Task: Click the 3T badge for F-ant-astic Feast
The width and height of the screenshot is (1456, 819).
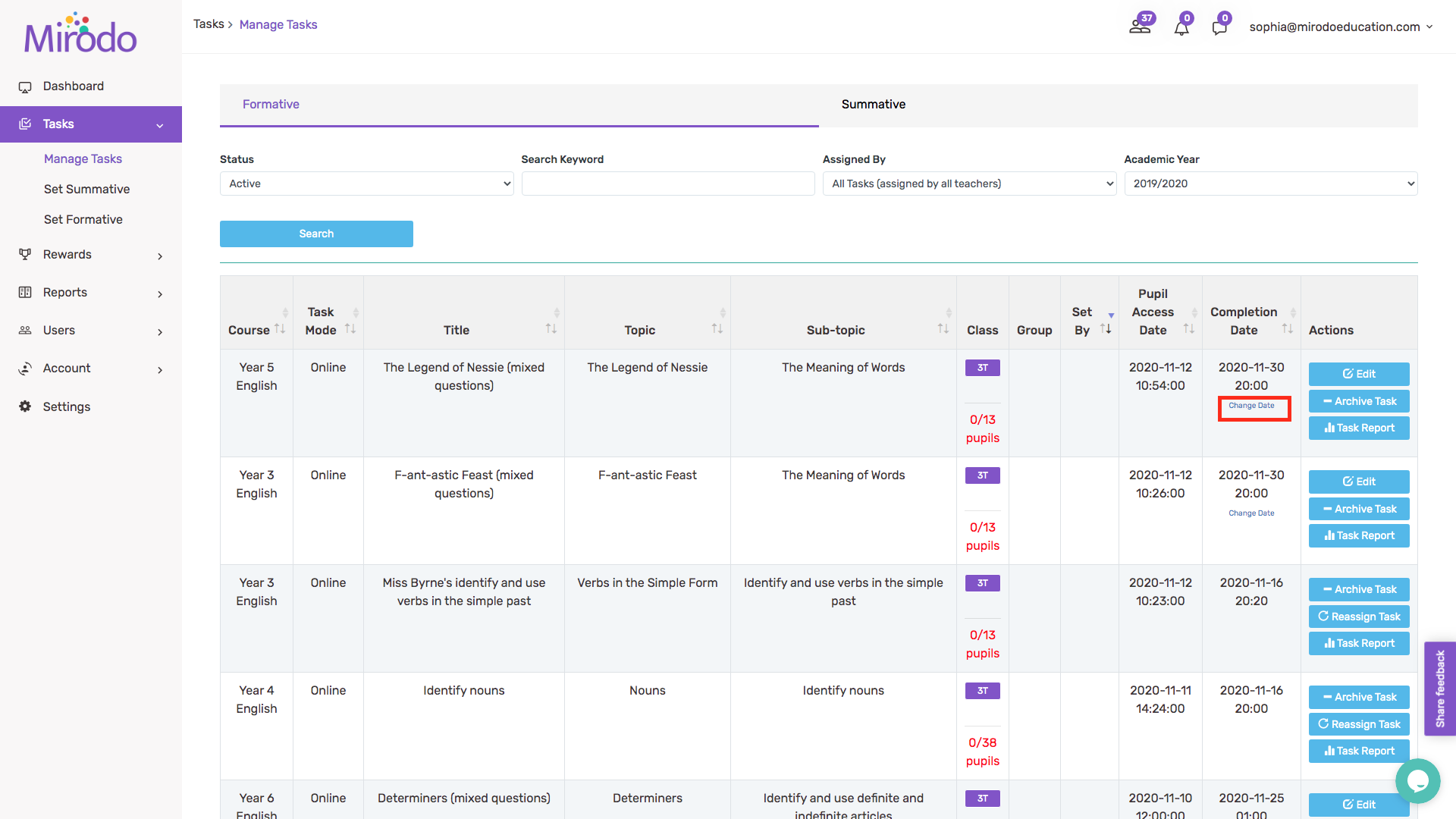Action: click(983, 475)
